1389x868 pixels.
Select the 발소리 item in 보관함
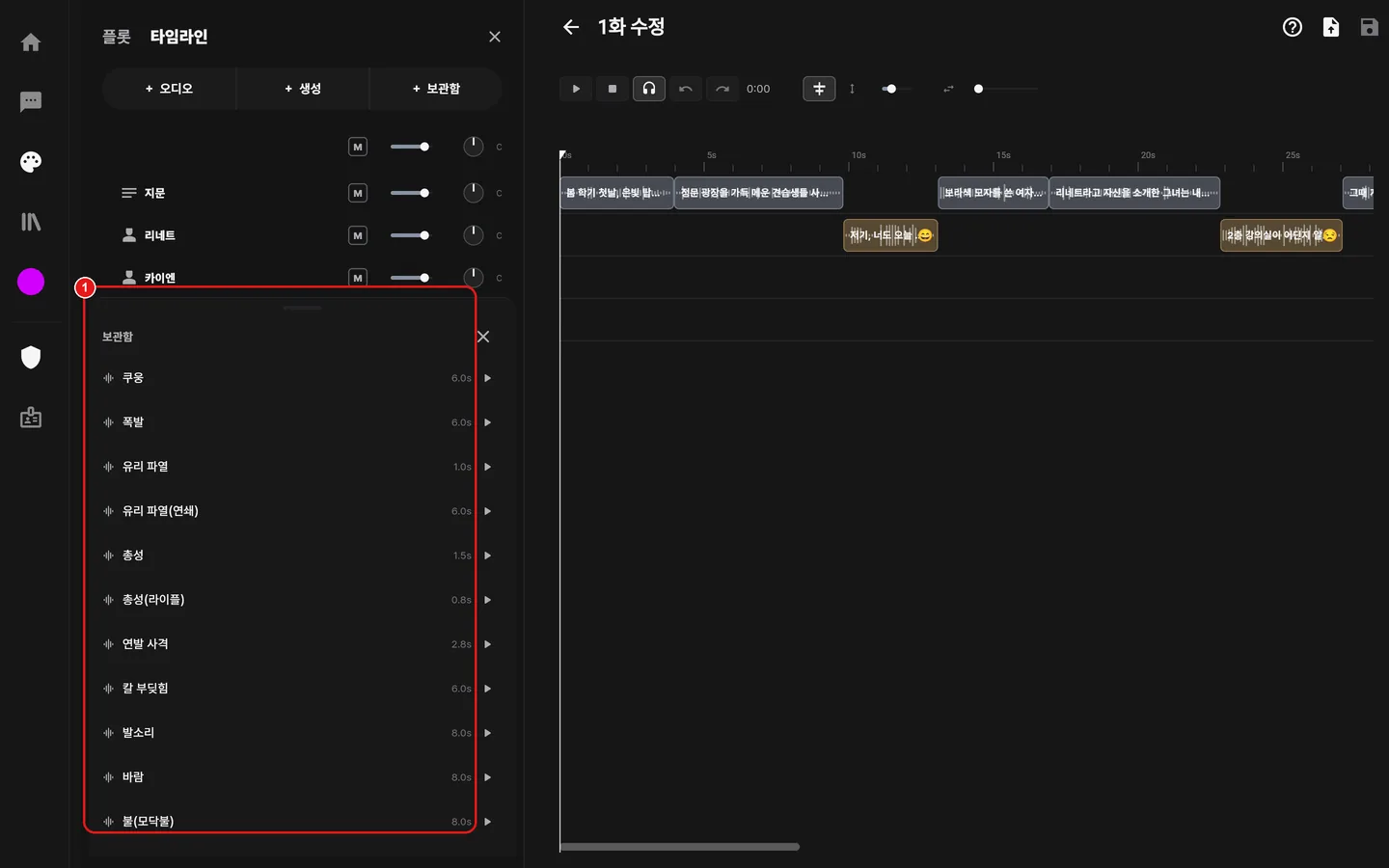click(297, 733)
